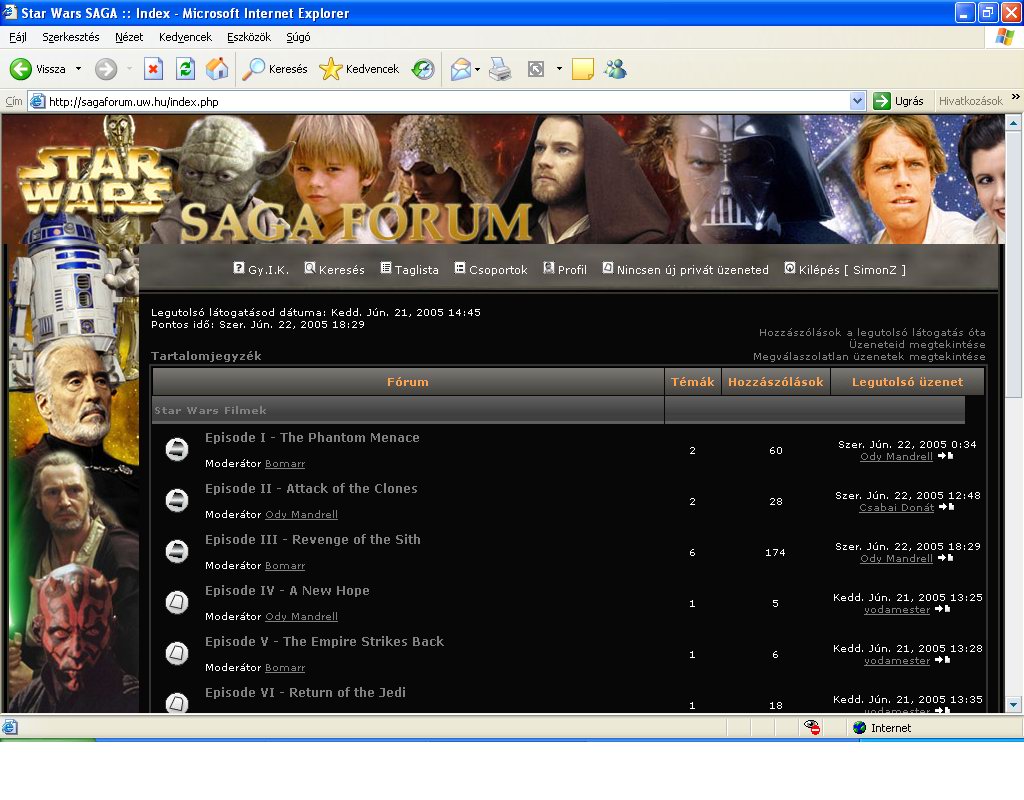
Task: Open Episode V - The Empire Strikes Back forum
Action: [x=325, y=641]
